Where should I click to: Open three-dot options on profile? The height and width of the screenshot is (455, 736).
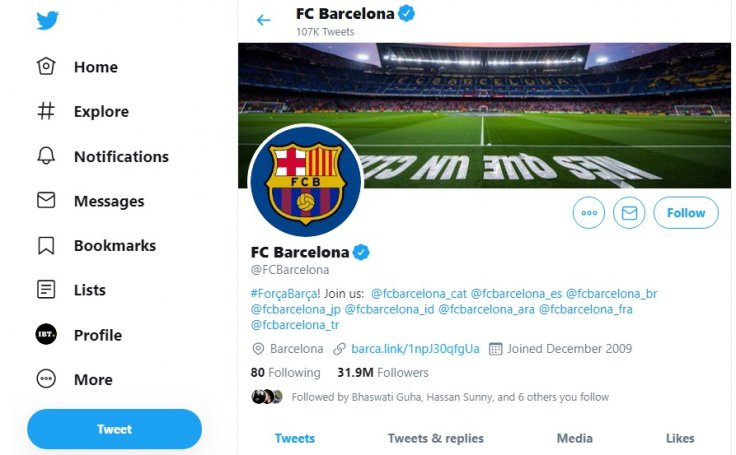click(589, 213)
